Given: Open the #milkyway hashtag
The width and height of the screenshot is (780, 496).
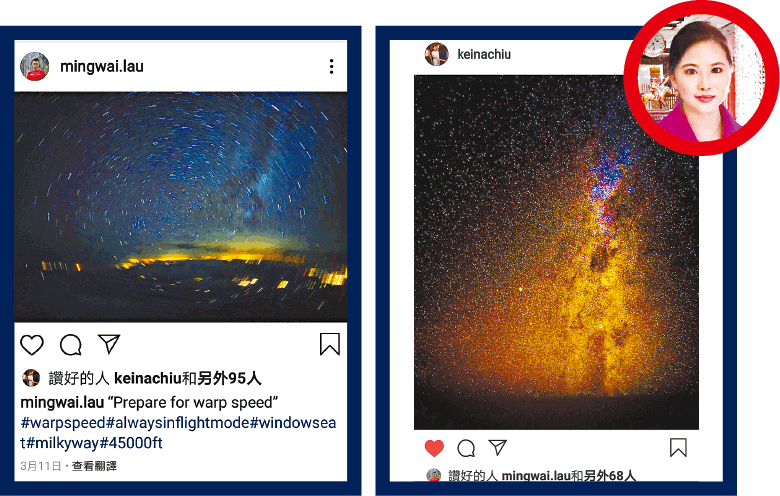Looking at the screenshot, I should pos(63,443).
